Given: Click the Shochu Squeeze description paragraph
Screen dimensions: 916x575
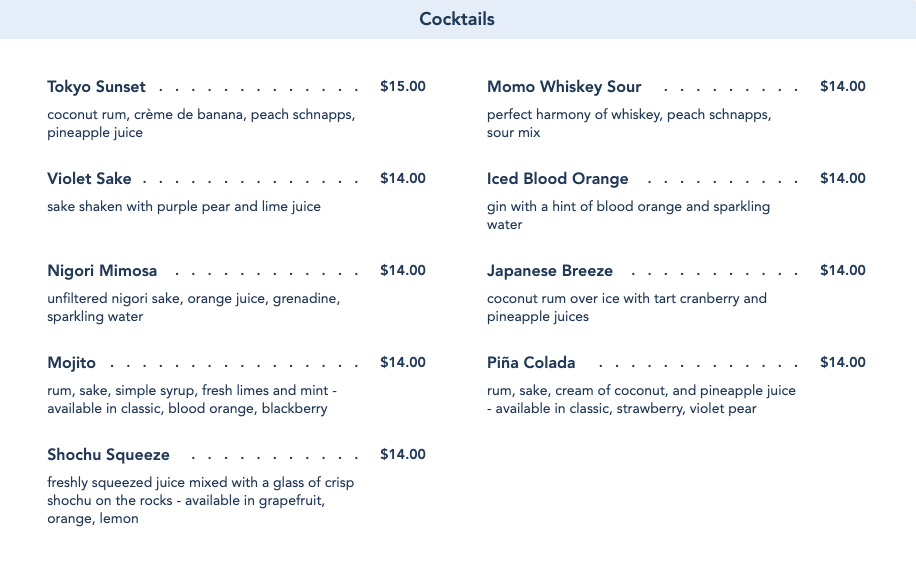Looking at the screenshot, I should pyautogui.click(x=200, y=500).
